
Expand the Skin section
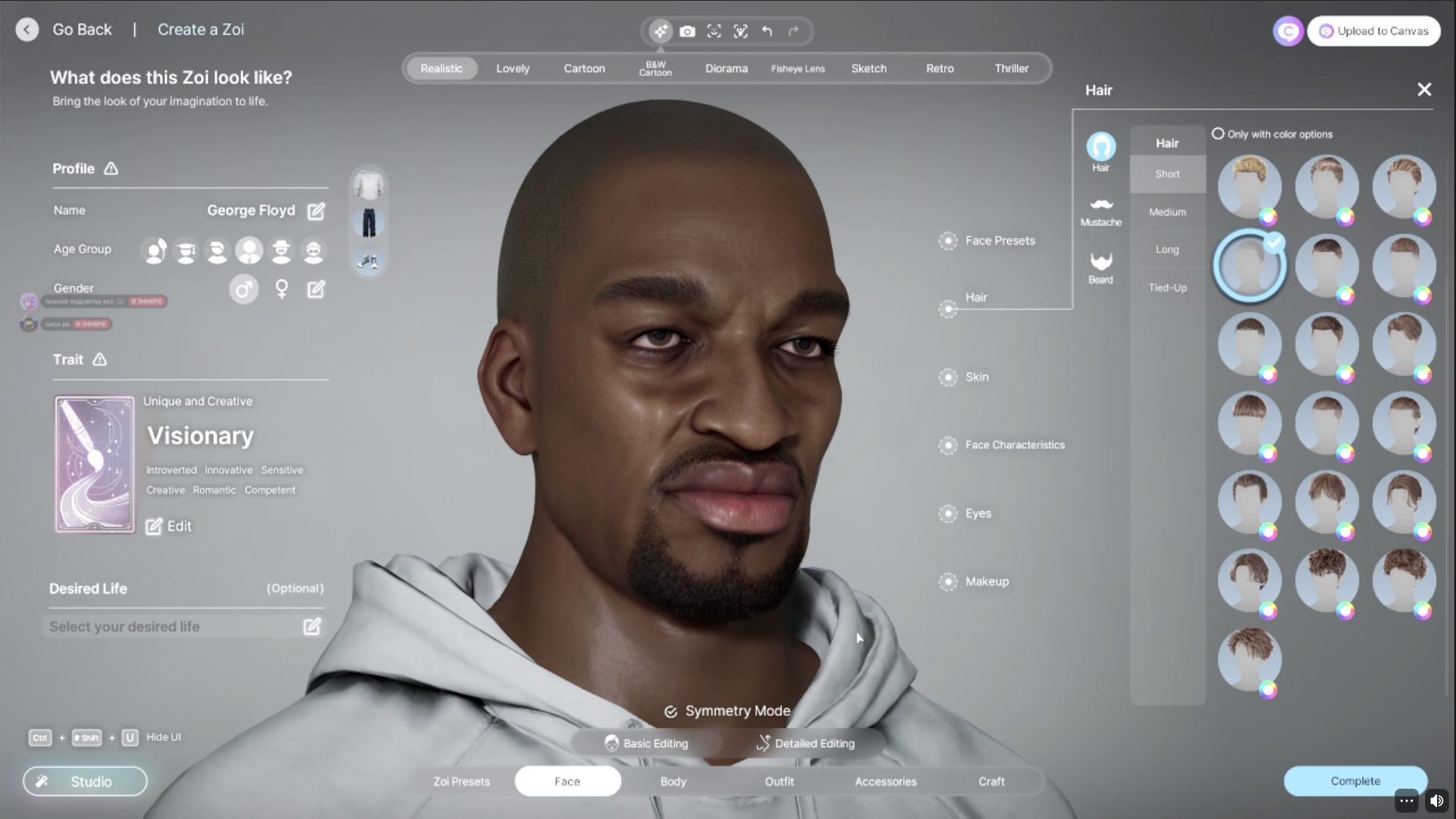click(964, 377)
